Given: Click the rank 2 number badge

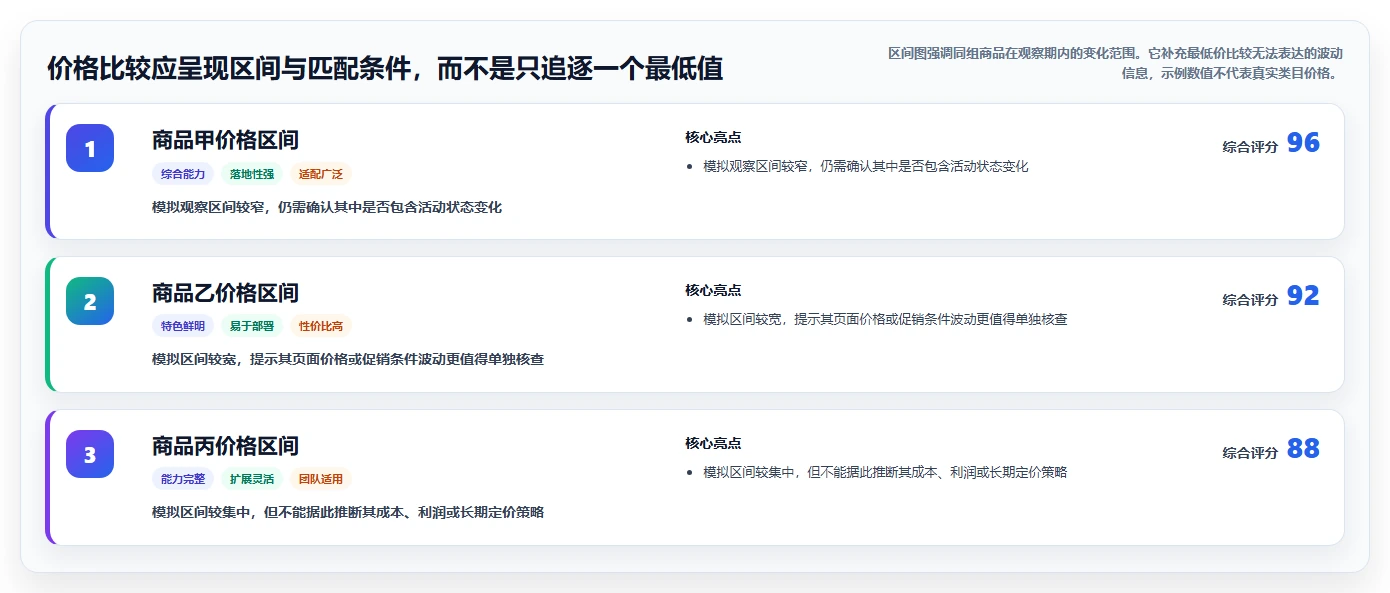Looking at the screenshot, I should (90, 301).
